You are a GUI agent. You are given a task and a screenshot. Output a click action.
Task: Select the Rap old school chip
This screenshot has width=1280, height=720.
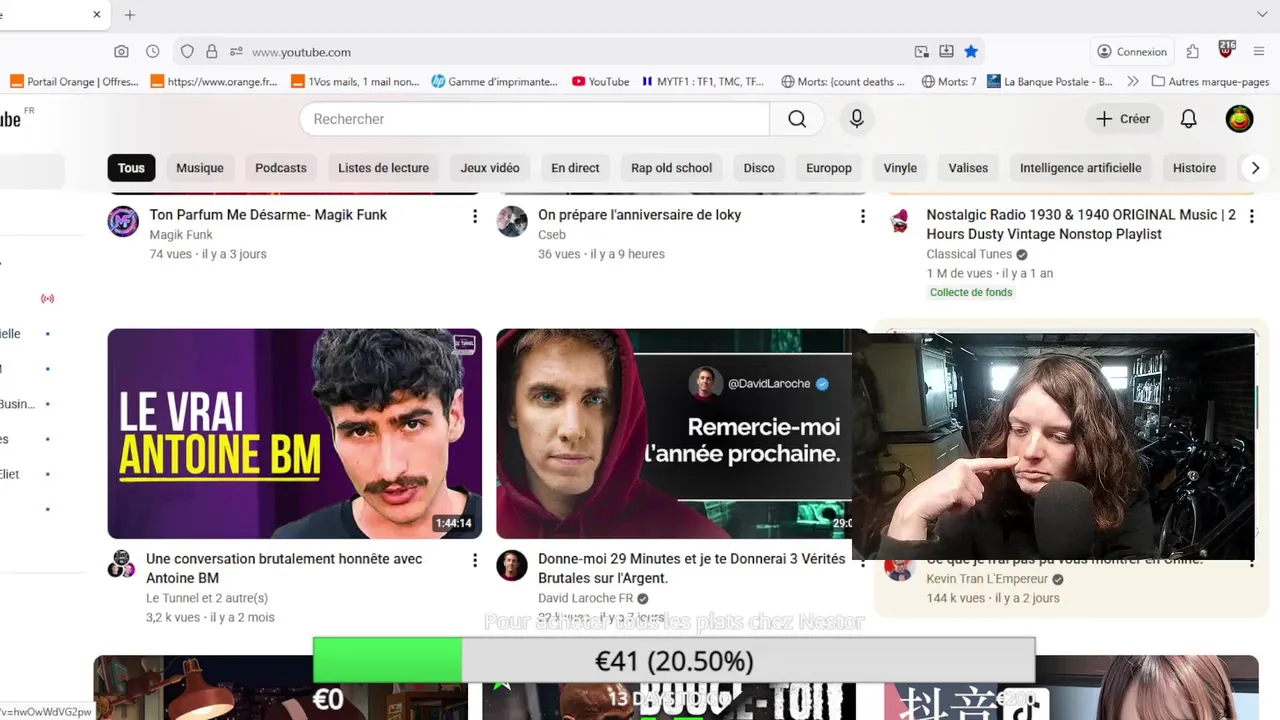(x=671, y=168)
